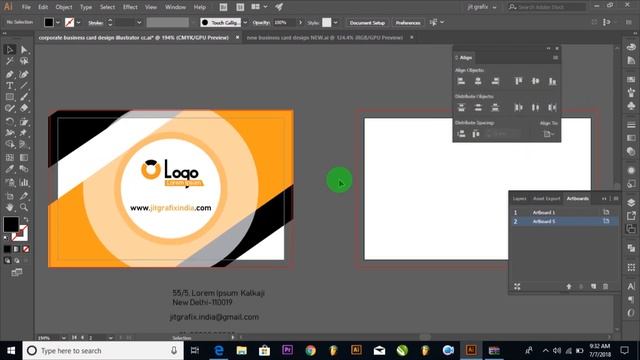
Task: Switch to new business card design document tab
Action: pos(324,38)
